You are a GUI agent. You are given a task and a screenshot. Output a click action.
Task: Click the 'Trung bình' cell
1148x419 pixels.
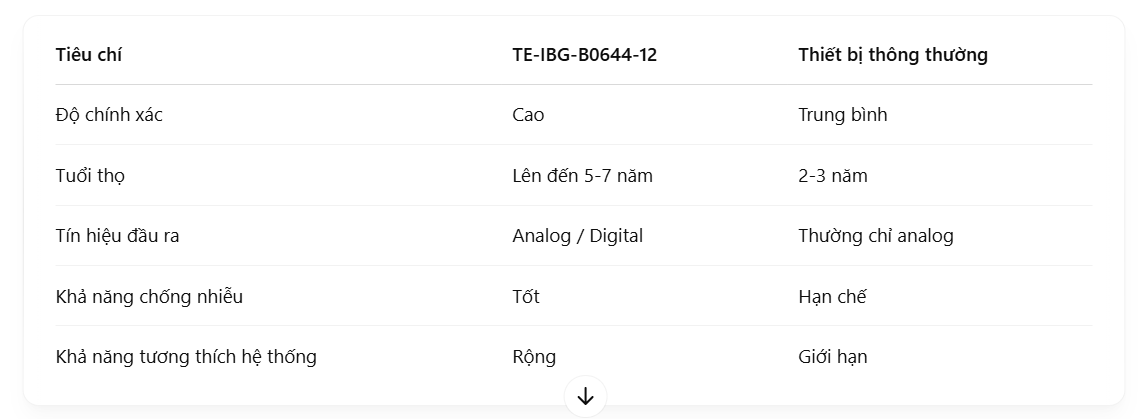(843, 115)
